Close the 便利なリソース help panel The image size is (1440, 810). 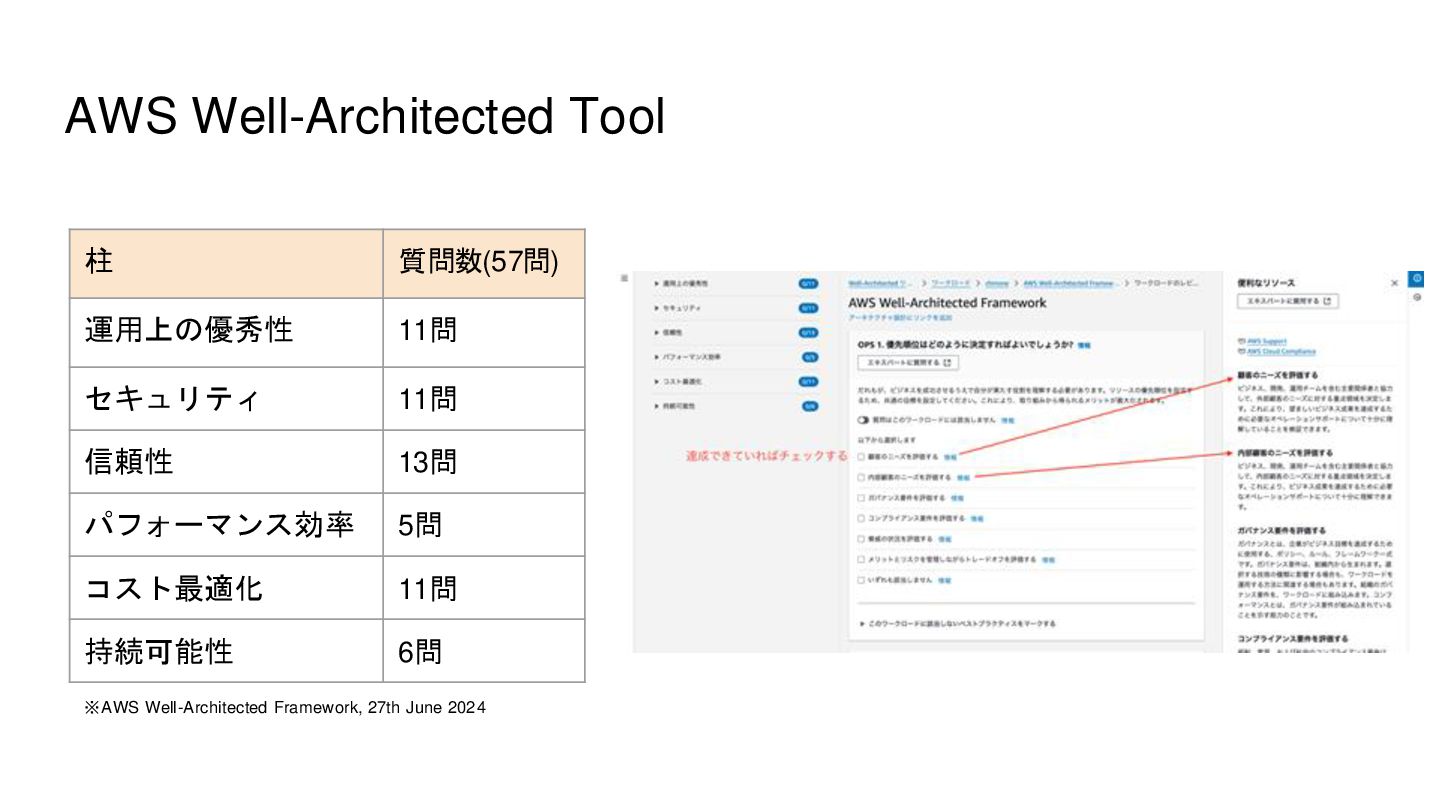click(1394, 283)
